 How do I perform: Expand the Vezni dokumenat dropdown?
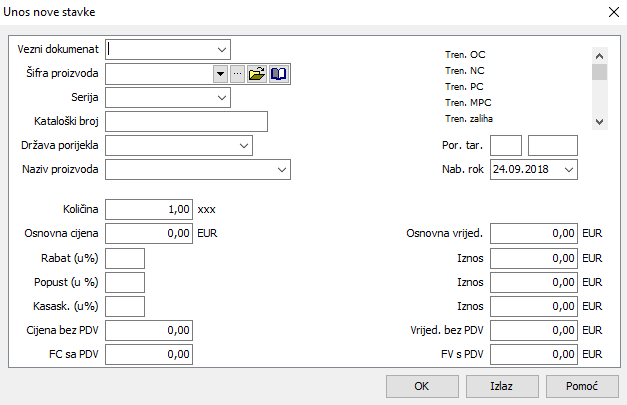pos(220,48)
